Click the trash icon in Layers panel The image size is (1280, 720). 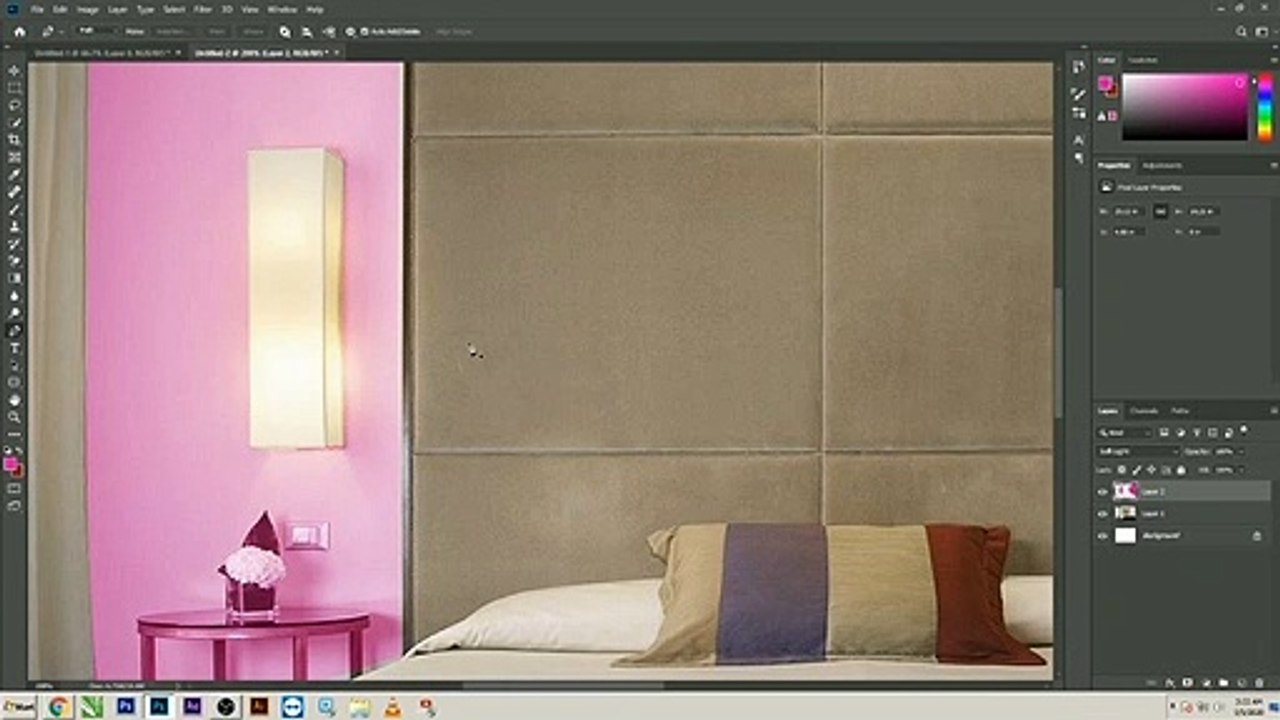(x=1260, y=683)
